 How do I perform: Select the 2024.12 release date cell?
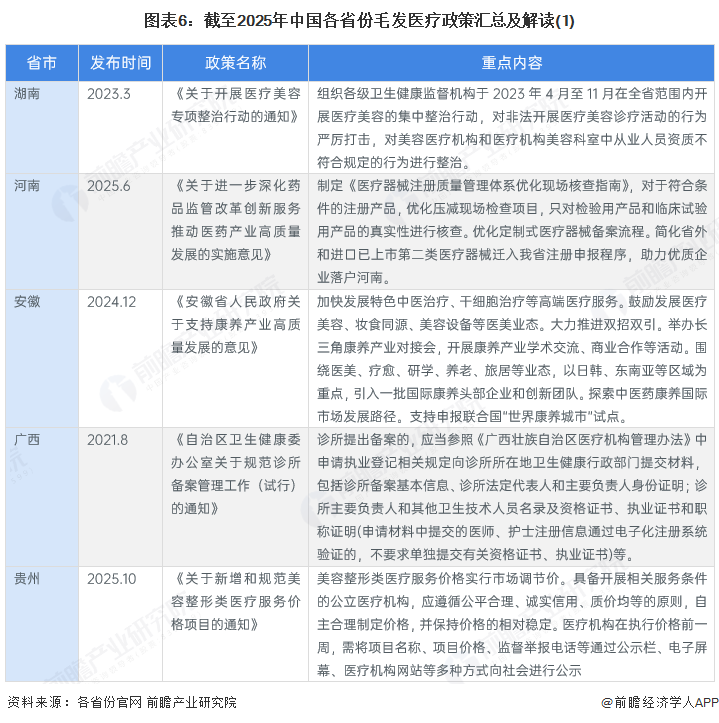click(x=112, y=301)
